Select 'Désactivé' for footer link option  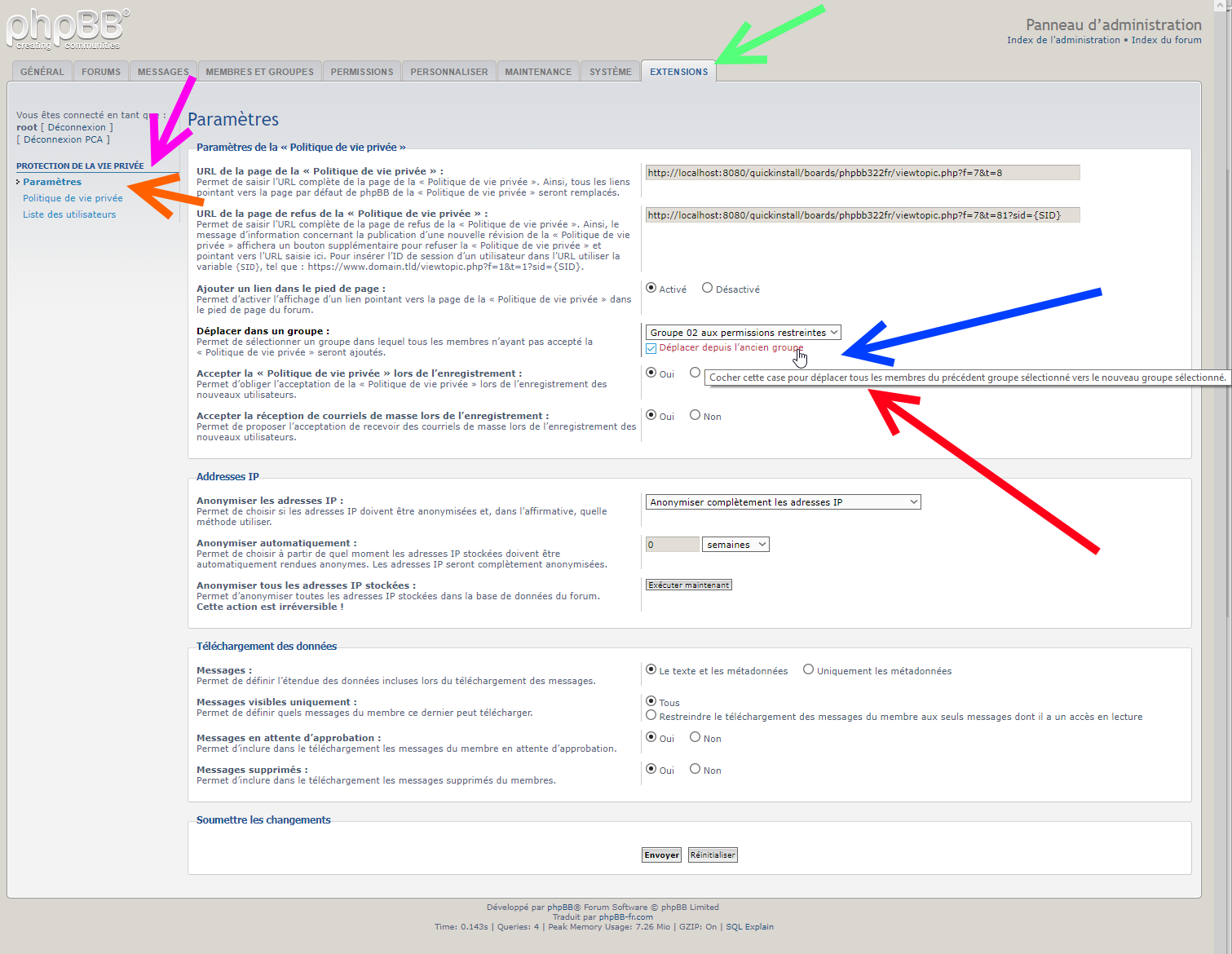708,288
